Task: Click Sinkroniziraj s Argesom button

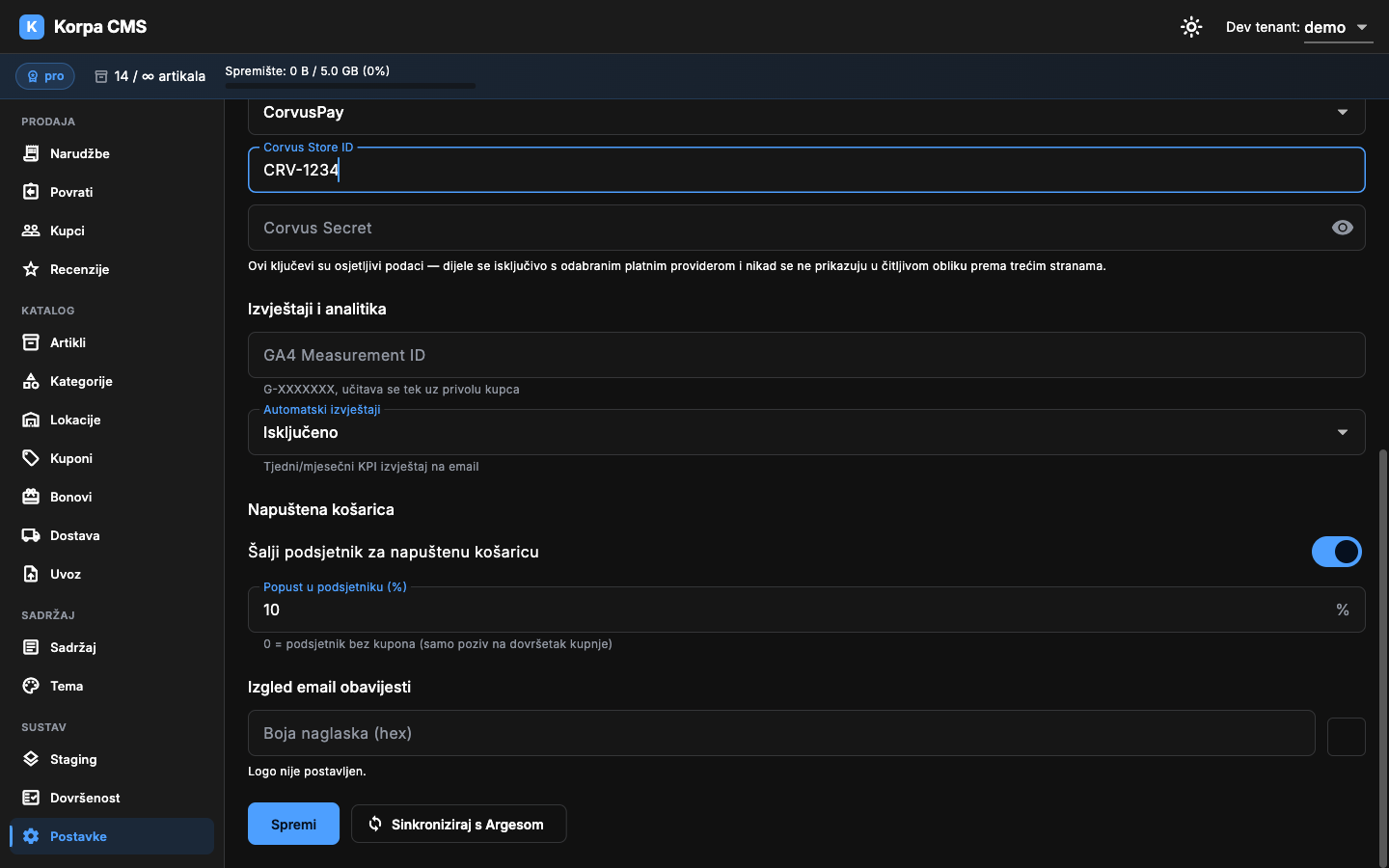Action: (458, 824)
